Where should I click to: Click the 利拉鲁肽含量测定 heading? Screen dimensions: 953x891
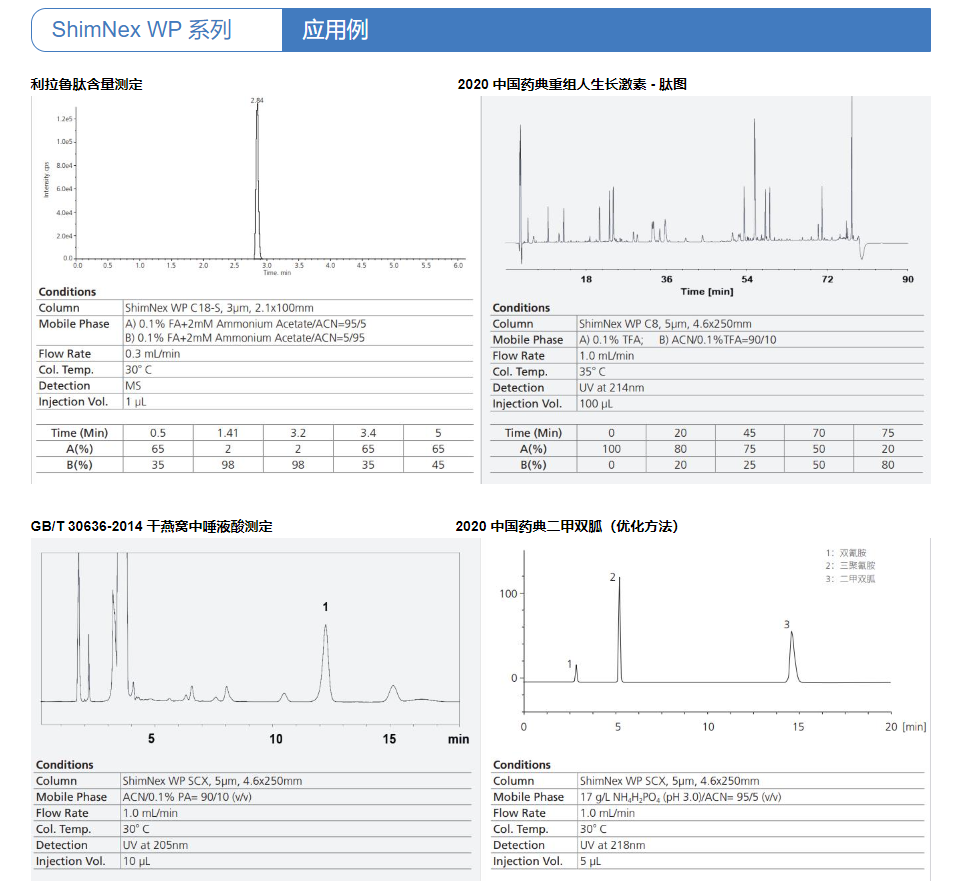click(87, 84)
